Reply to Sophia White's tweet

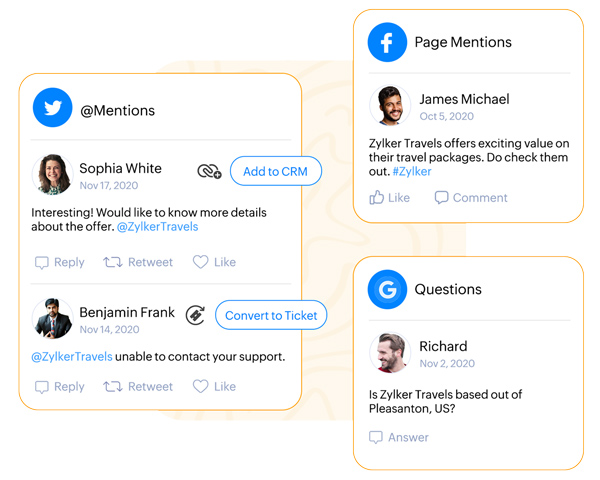[x=59, y=262]
